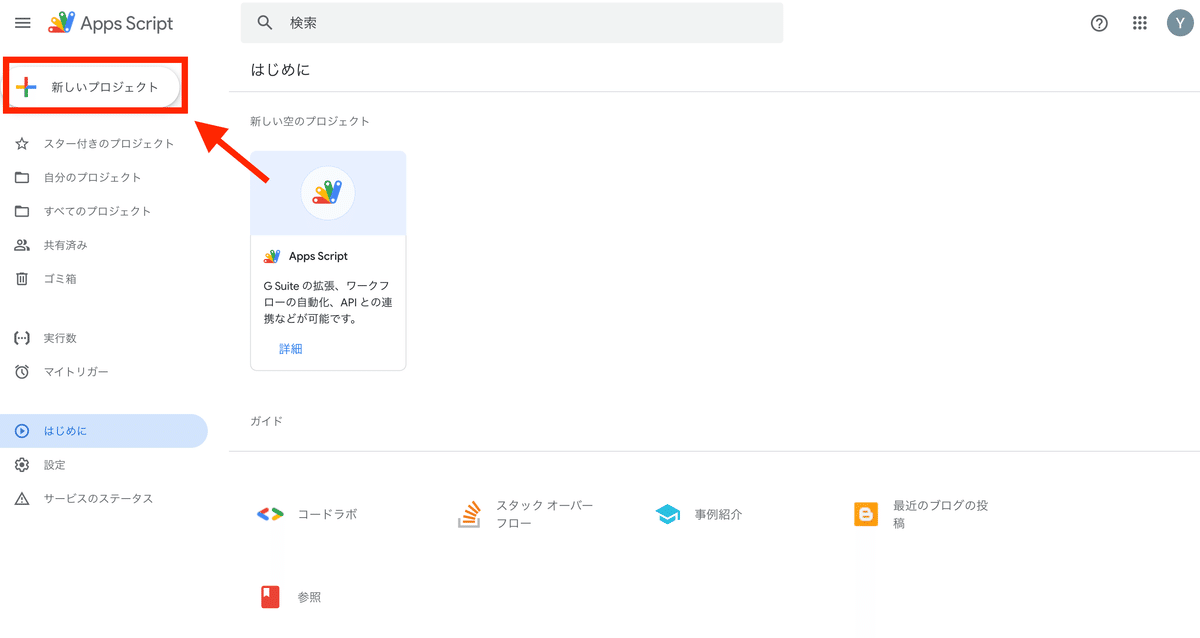Open the Google apps grid

tap(1139, 23)
